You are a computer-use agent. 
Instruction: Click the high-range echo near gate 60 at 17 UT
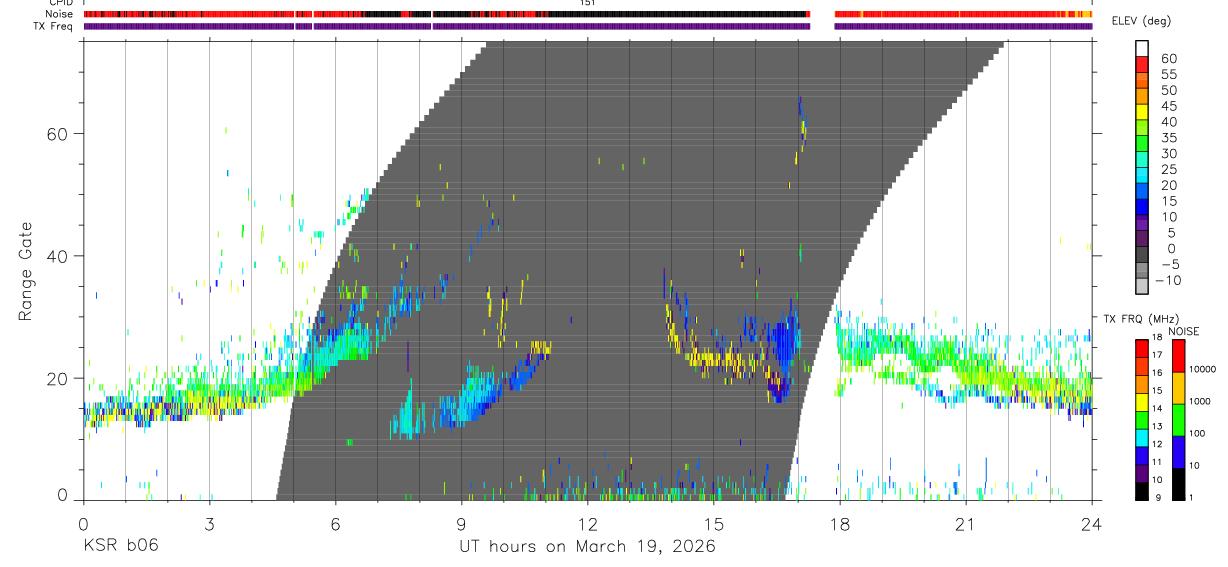point(801,125)
